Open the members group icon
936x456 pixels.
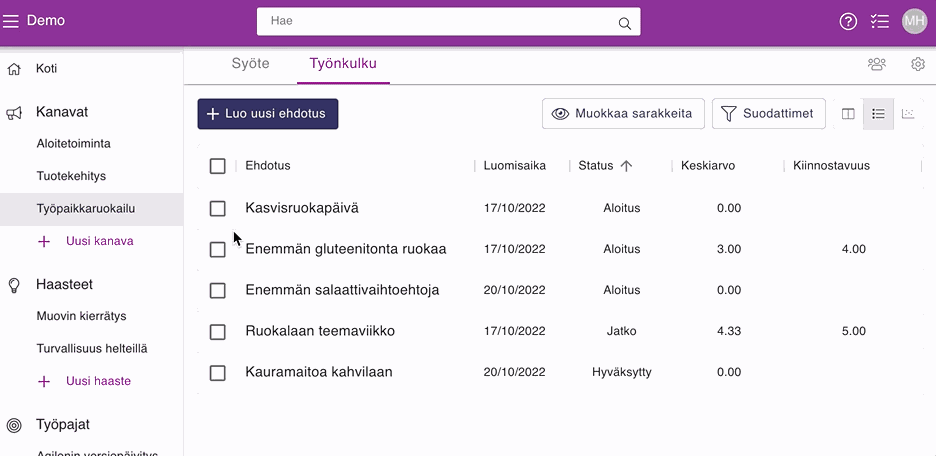(x=876, y=64)
